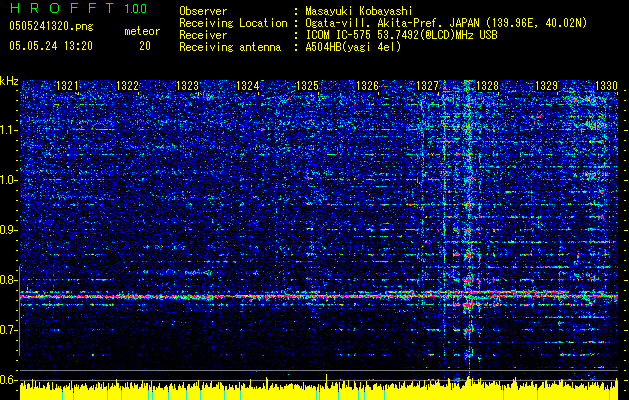The height and width of the screenshot is (400, 629).
Task: Click the 1.0 kHz frequency label
Action: pos(9,180)
